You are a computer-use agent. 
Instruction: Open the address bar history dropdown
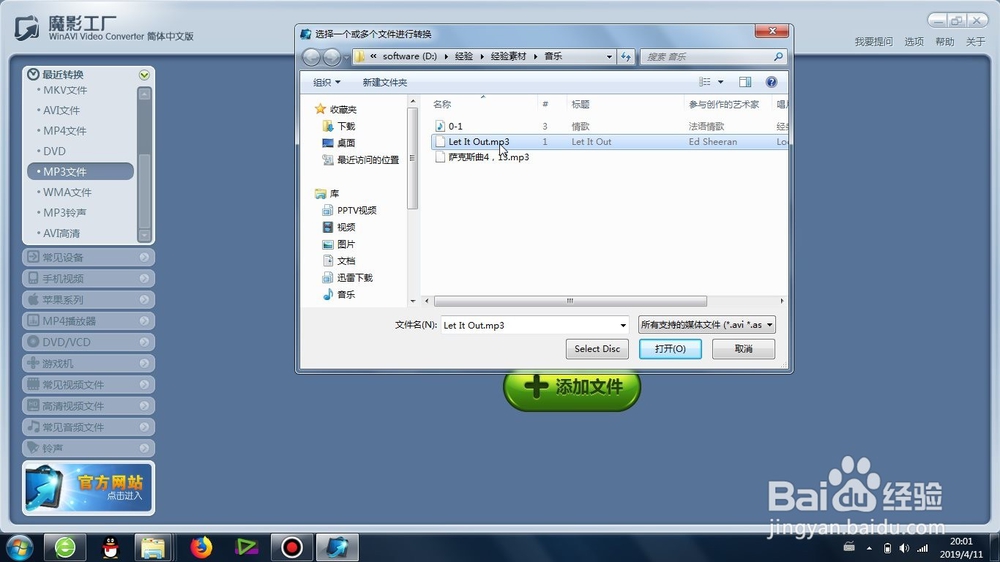coord(609,57)
